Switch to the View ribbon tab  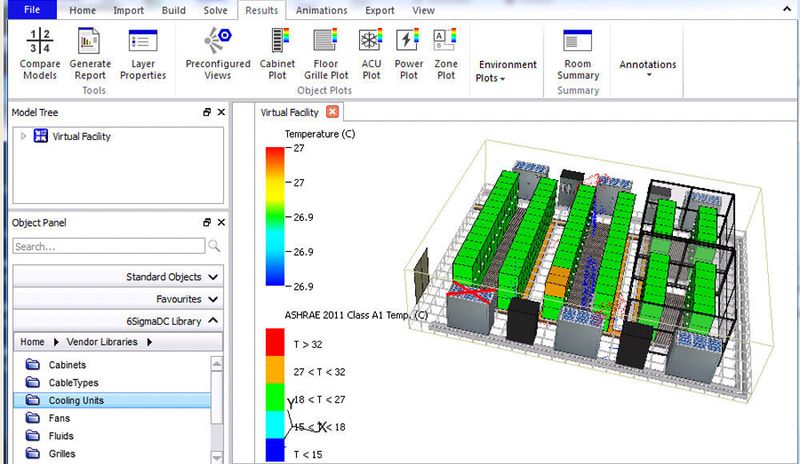pos(423,10)
